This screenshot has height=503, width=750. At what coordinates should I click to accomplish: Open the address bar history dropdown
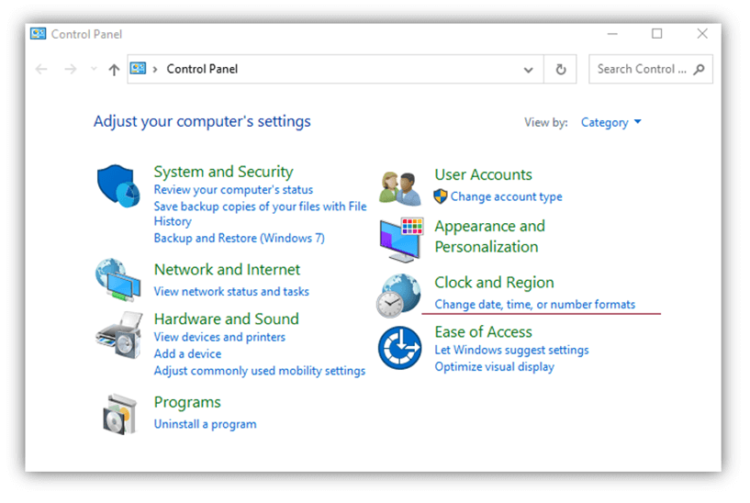(x=528, y=70)
